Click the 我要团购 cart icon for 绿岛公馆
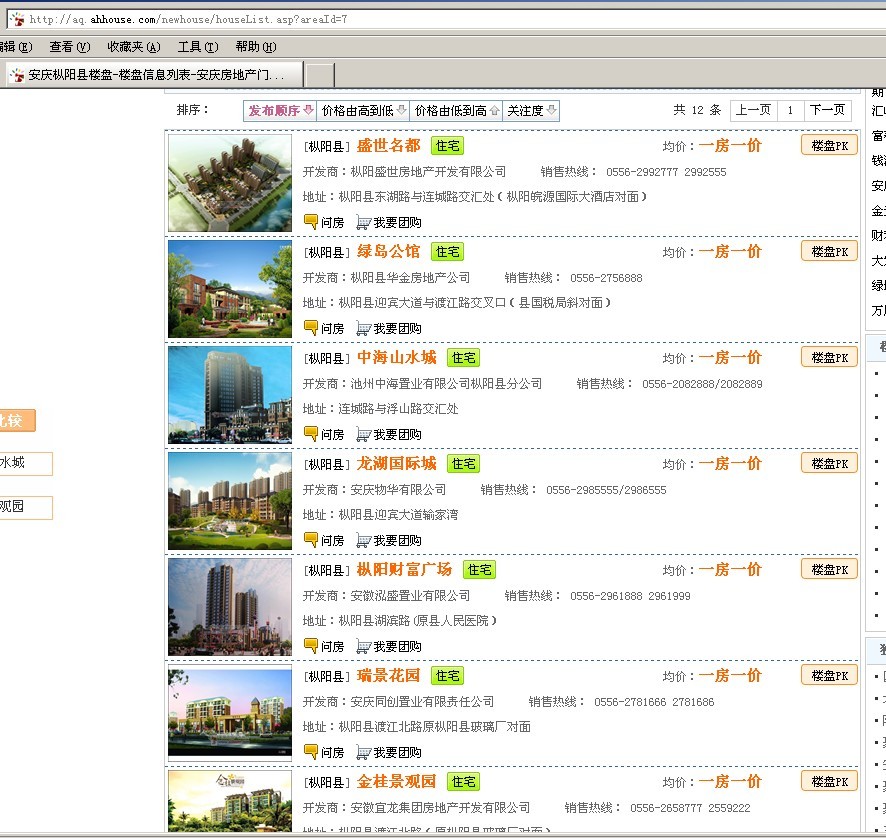The width and height of the screenshot is (886, 838). pyautogui.click(x=363, y=328)
